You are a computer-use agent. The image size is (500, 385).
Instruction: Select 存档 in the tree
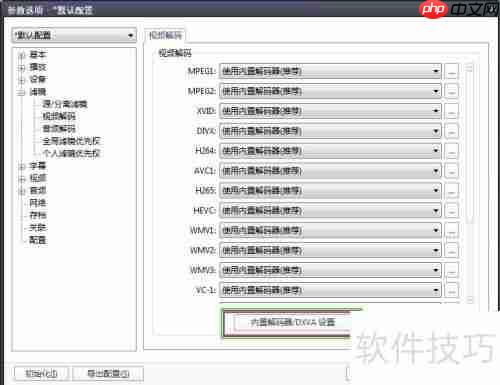click(x=38, y=215)
